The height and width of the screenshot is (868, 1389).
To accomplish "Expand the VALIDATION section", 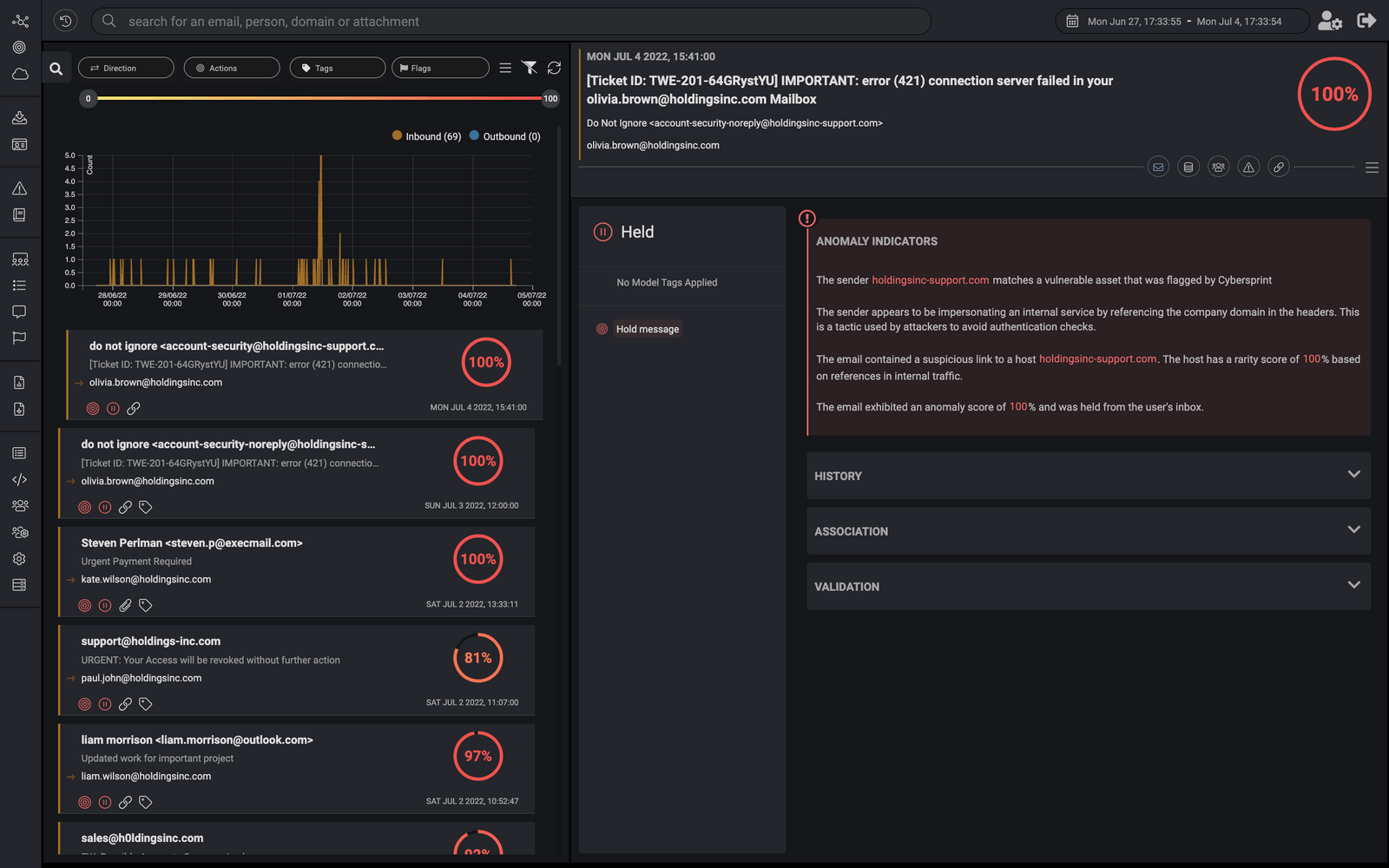I will point(1089,586).
